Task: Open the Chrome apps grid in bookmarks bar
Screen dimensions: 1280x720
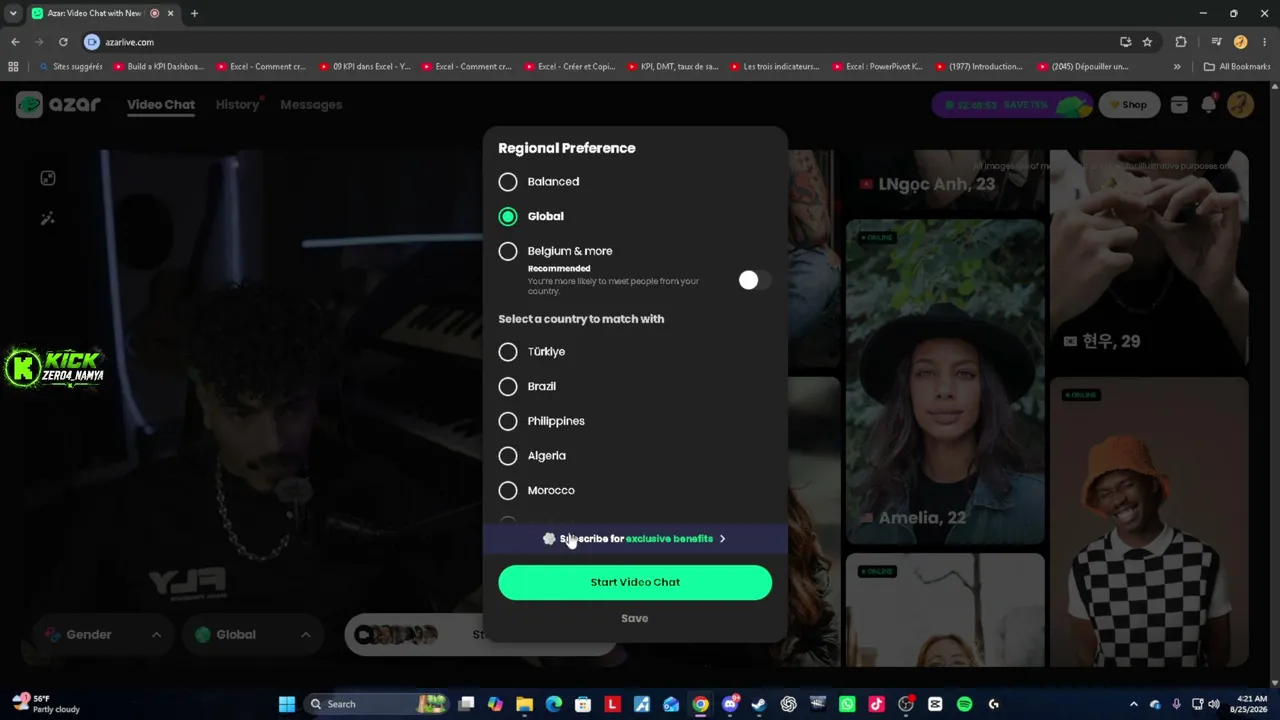Action: [x=13, y=67]
